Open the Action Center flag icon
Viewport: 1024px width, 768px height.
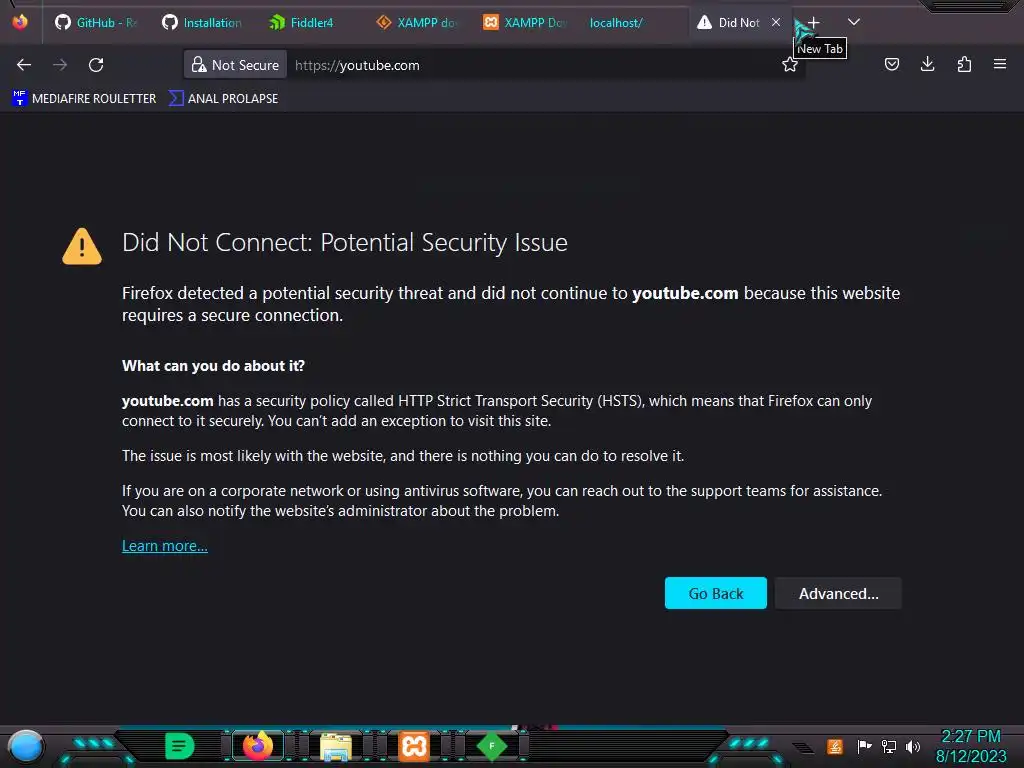tap(864, 746)
